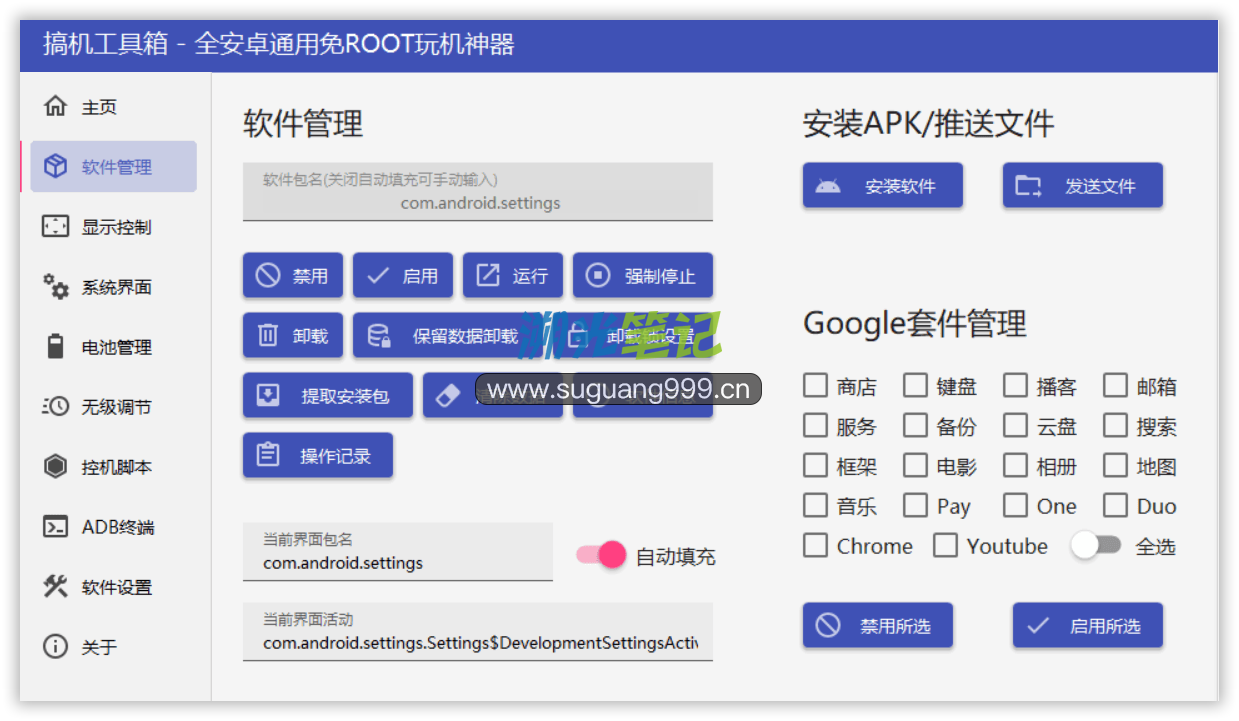Click the terminal icon for ADB终端
This screenshot has width=1239, height=721.
coord(55,527)
